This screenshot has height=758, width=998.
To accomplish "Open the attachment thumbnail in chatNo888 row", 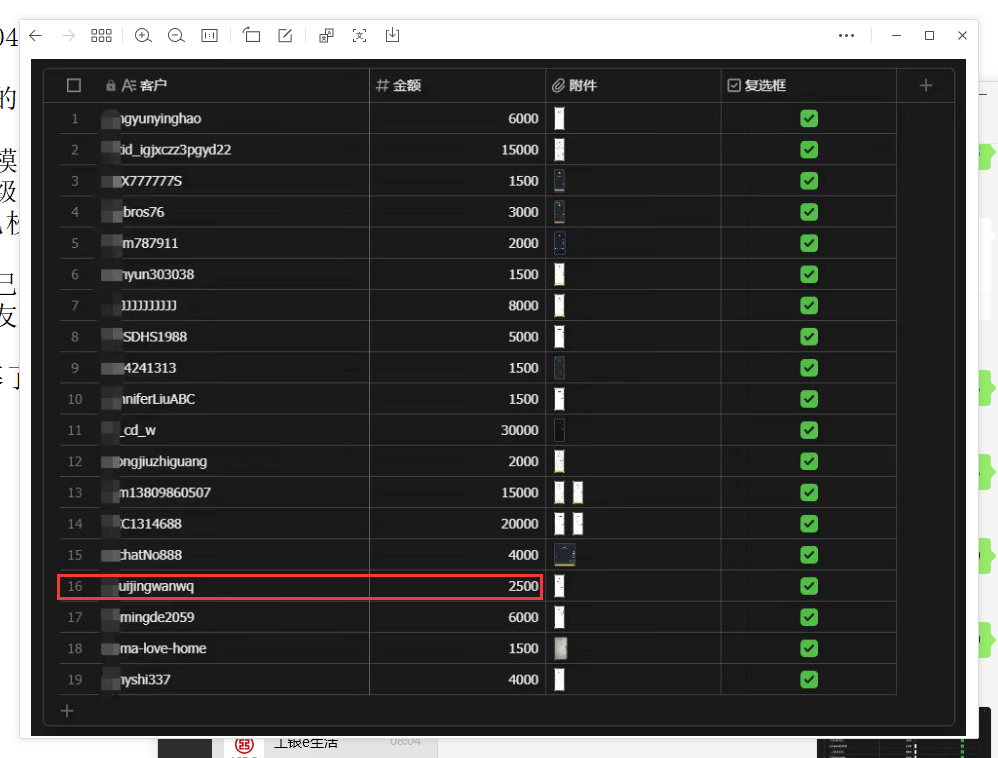I will [x=565, y=555].
